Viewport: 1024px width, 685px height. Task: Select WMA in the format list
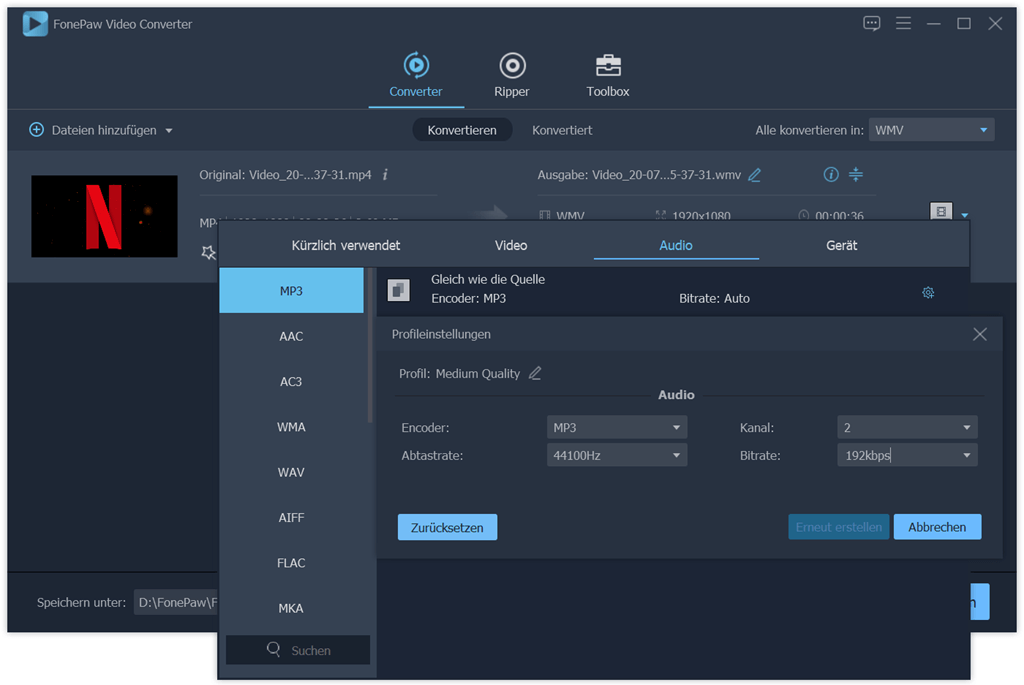[x=291, y=427]
